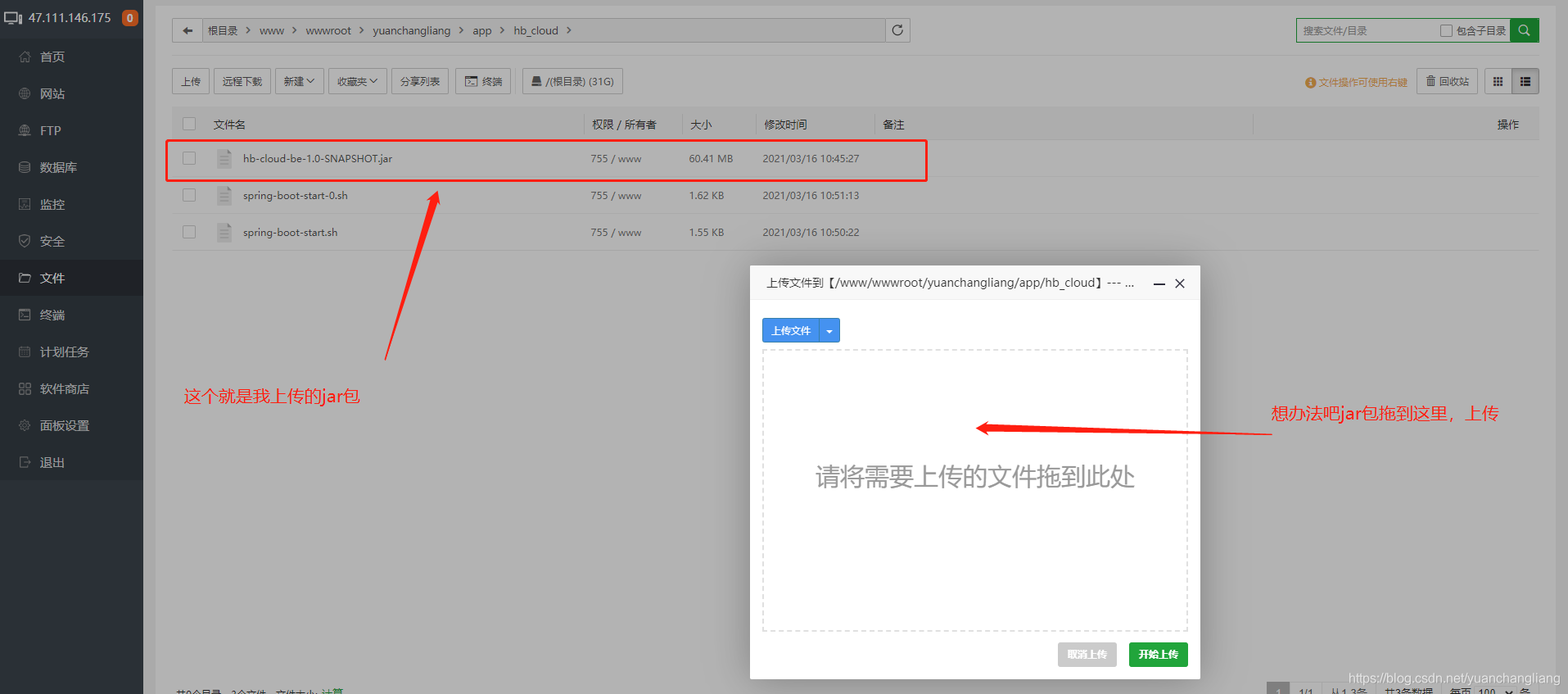Click file icon of spring-boot-start.sh
The width and height of the screenshot is (1568, 694).
224,232
